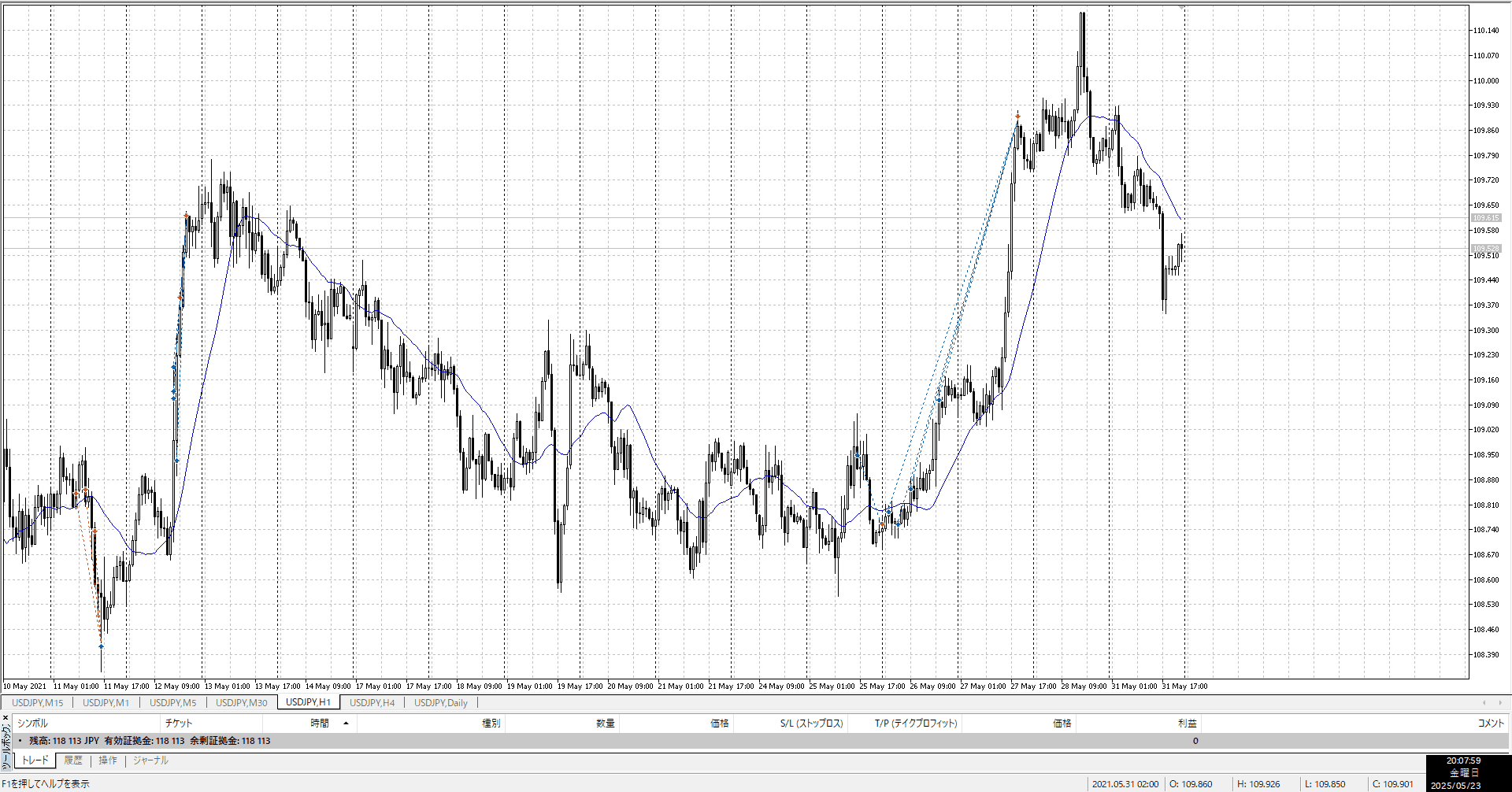Click the S/L (ストップロス) column header
Viewport: 1512px width, 792px height.
click(811, 723)
